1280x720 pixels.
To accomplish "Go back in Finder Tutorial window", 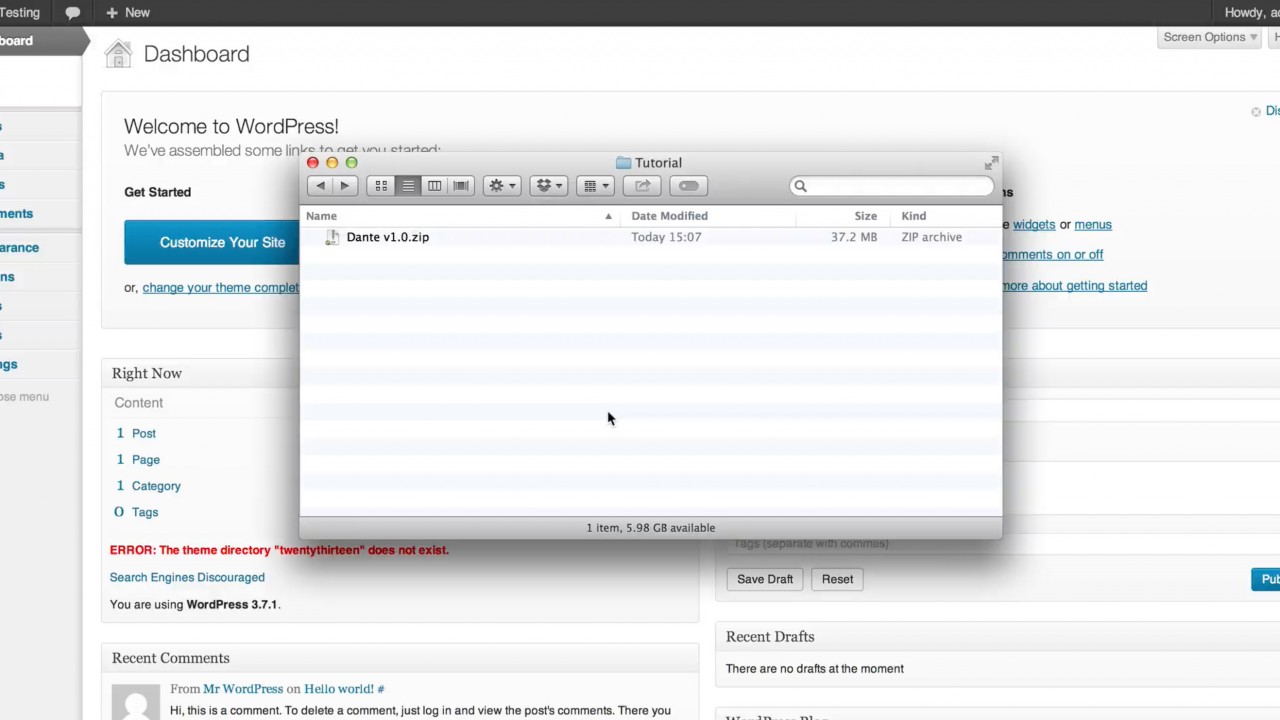I will click(x=320, y=186).
